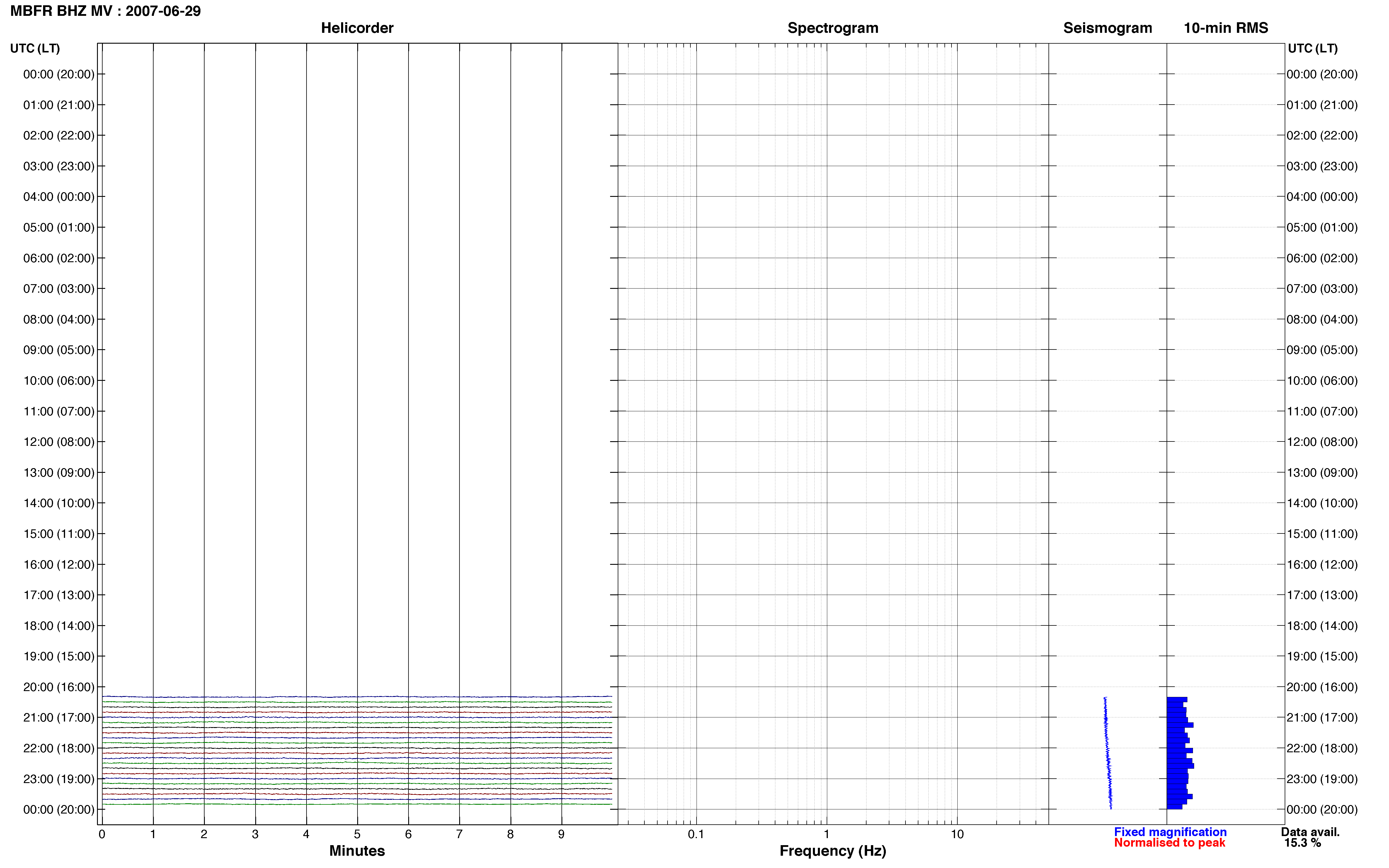
Task: Click the Seismogram panel heading
Action: click(1108, 28)
